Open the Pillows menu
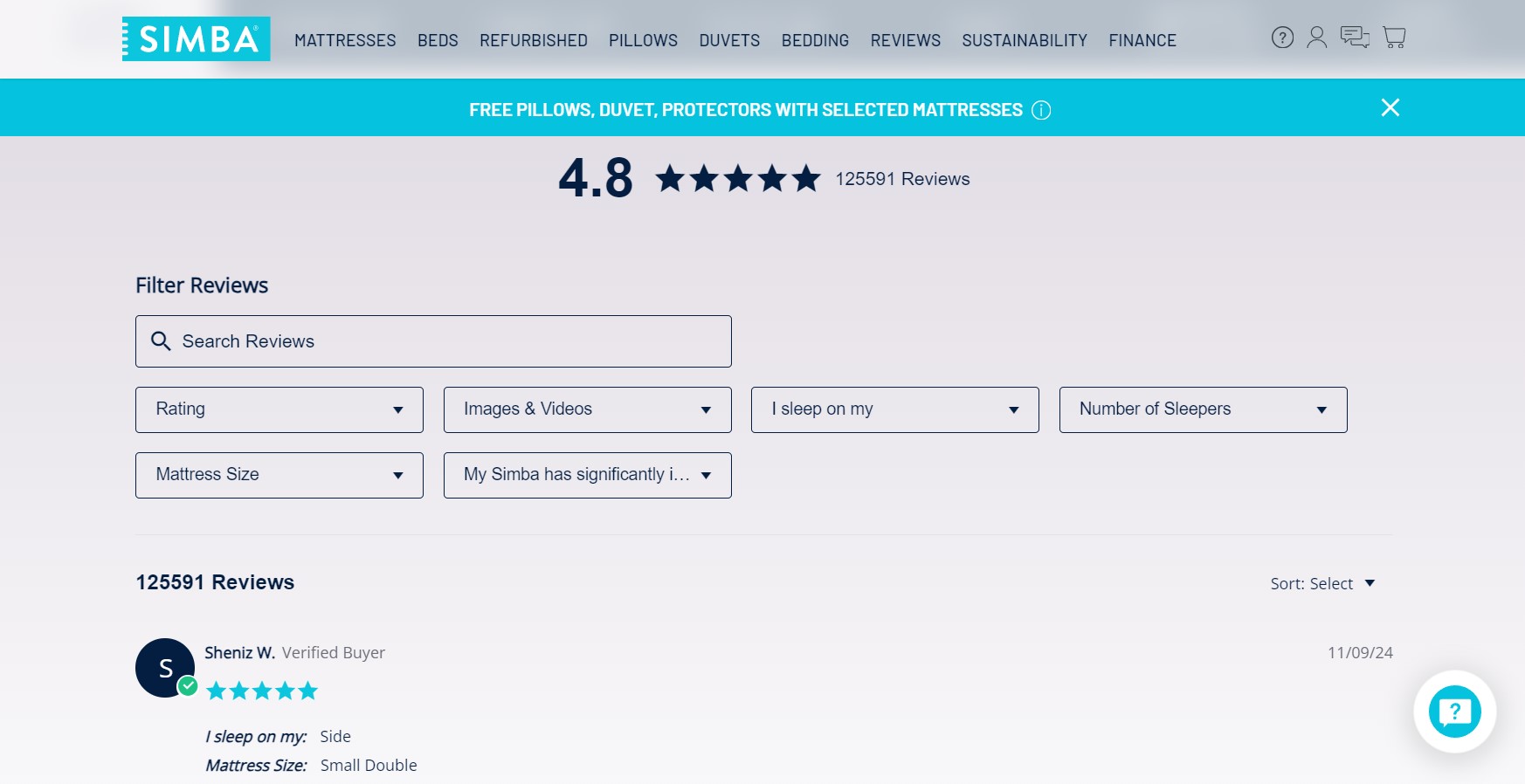 643,40
